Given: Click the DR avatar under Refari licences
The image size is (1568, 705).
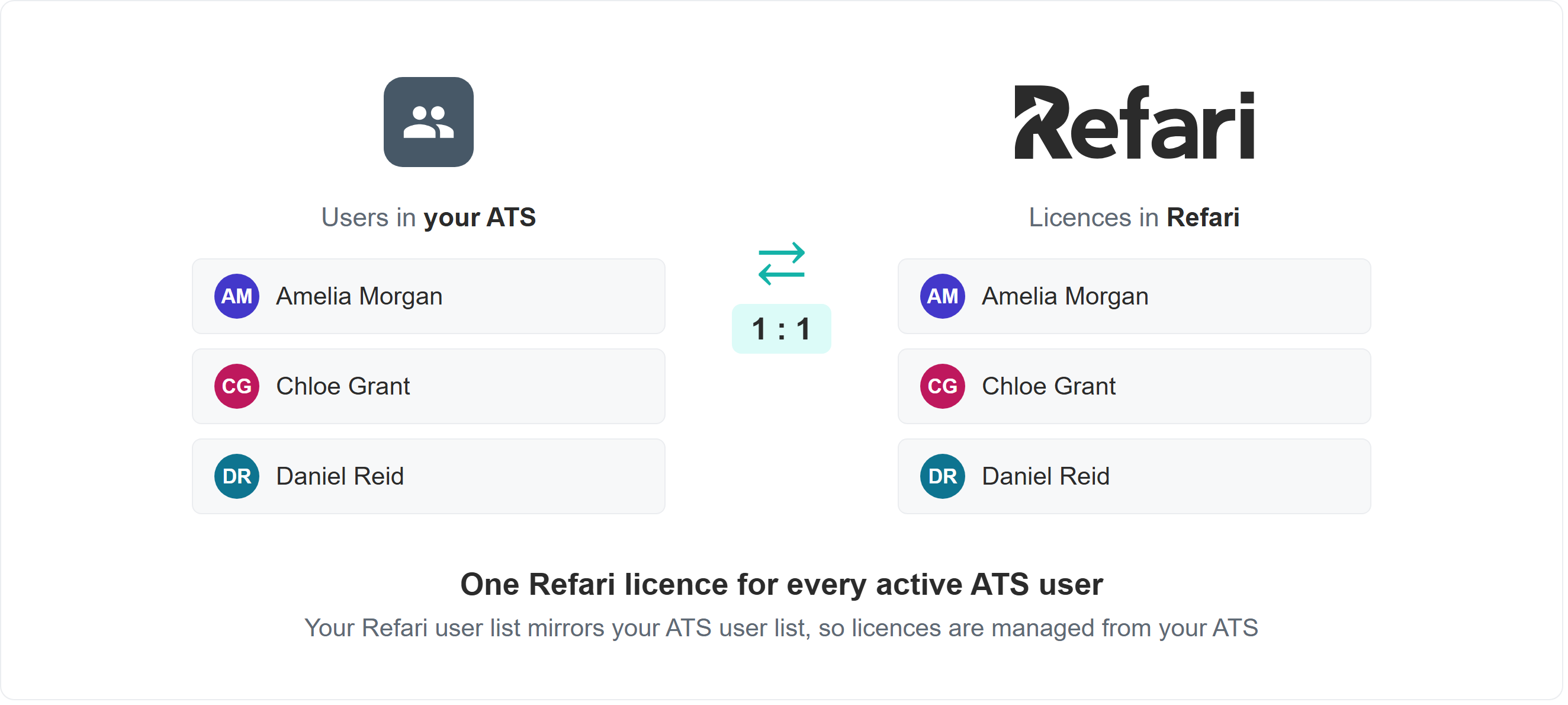Looking at the screenshot, I should [x=943, y=477].
